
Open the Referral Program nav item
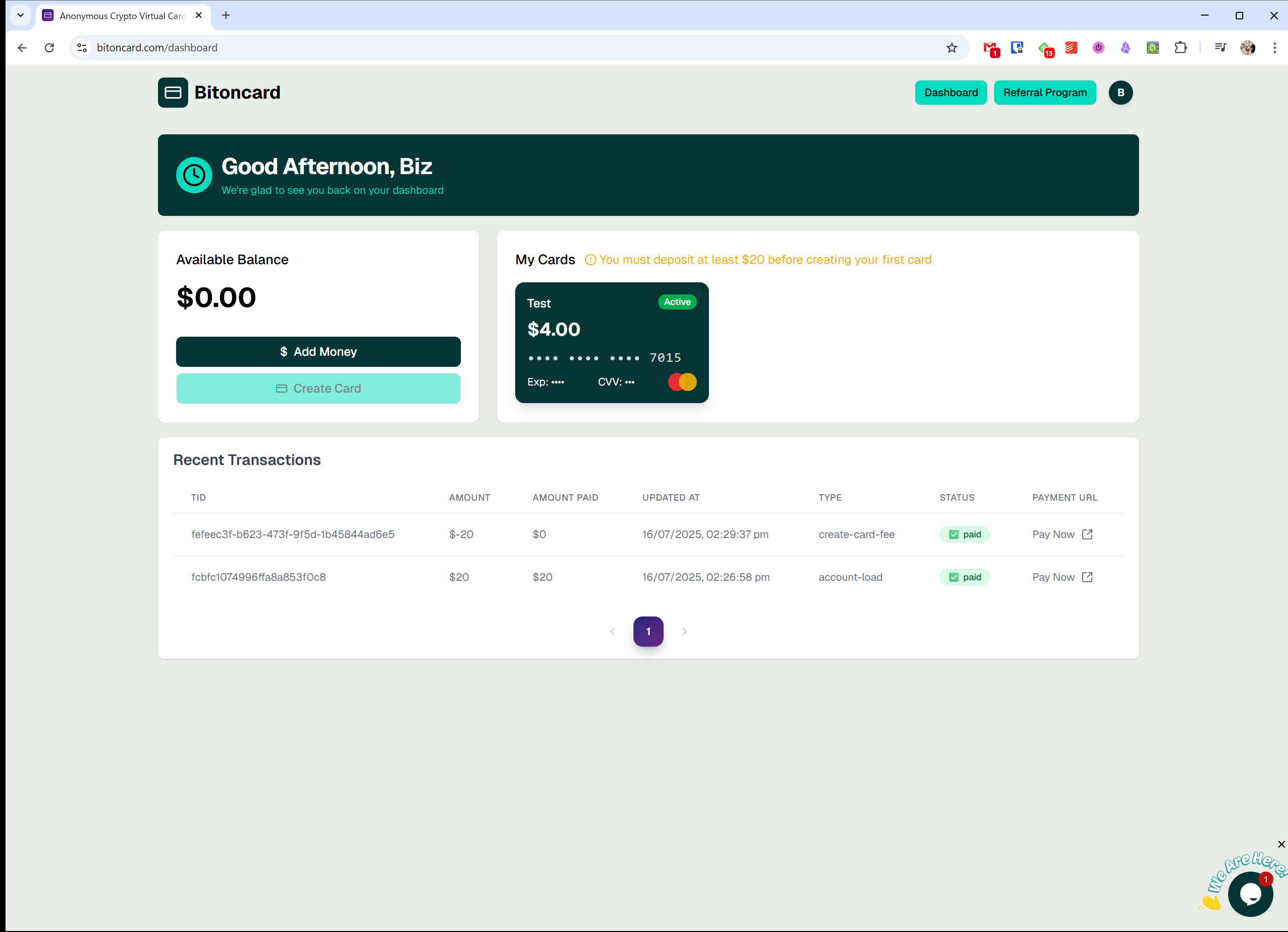[1044, 93]
